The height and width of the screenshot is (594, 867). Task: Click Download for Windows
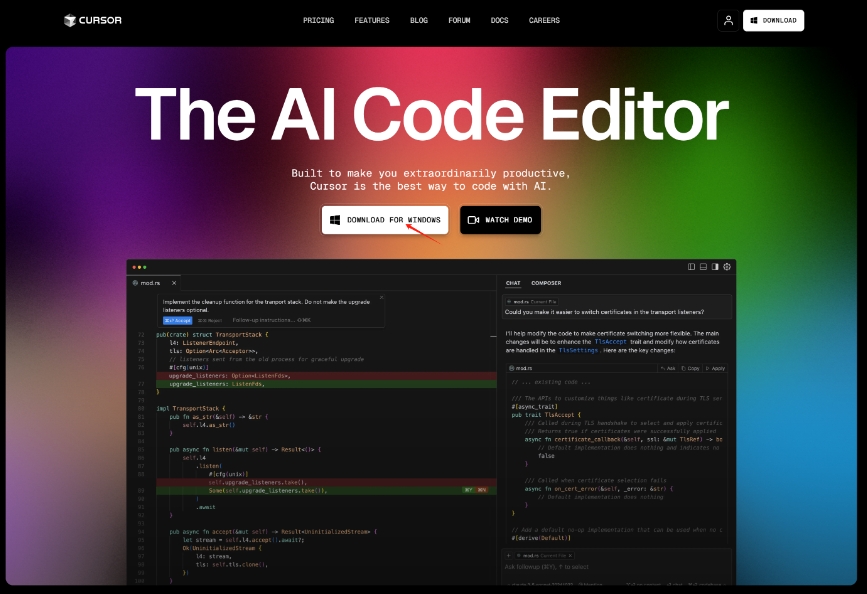click(385, 220)
